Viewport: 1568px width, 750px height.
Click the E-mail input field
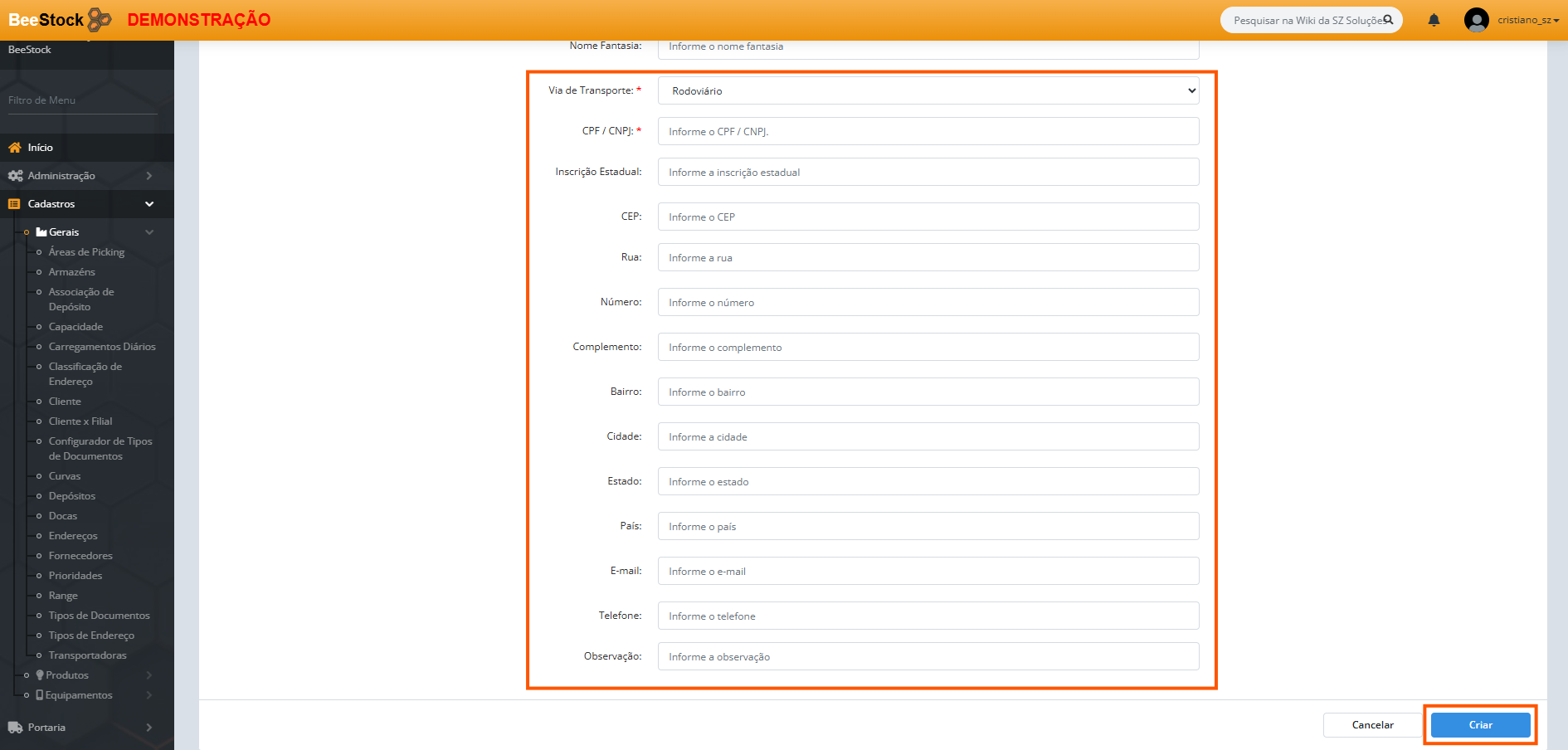pyautogui.click(x=928, y=572)
